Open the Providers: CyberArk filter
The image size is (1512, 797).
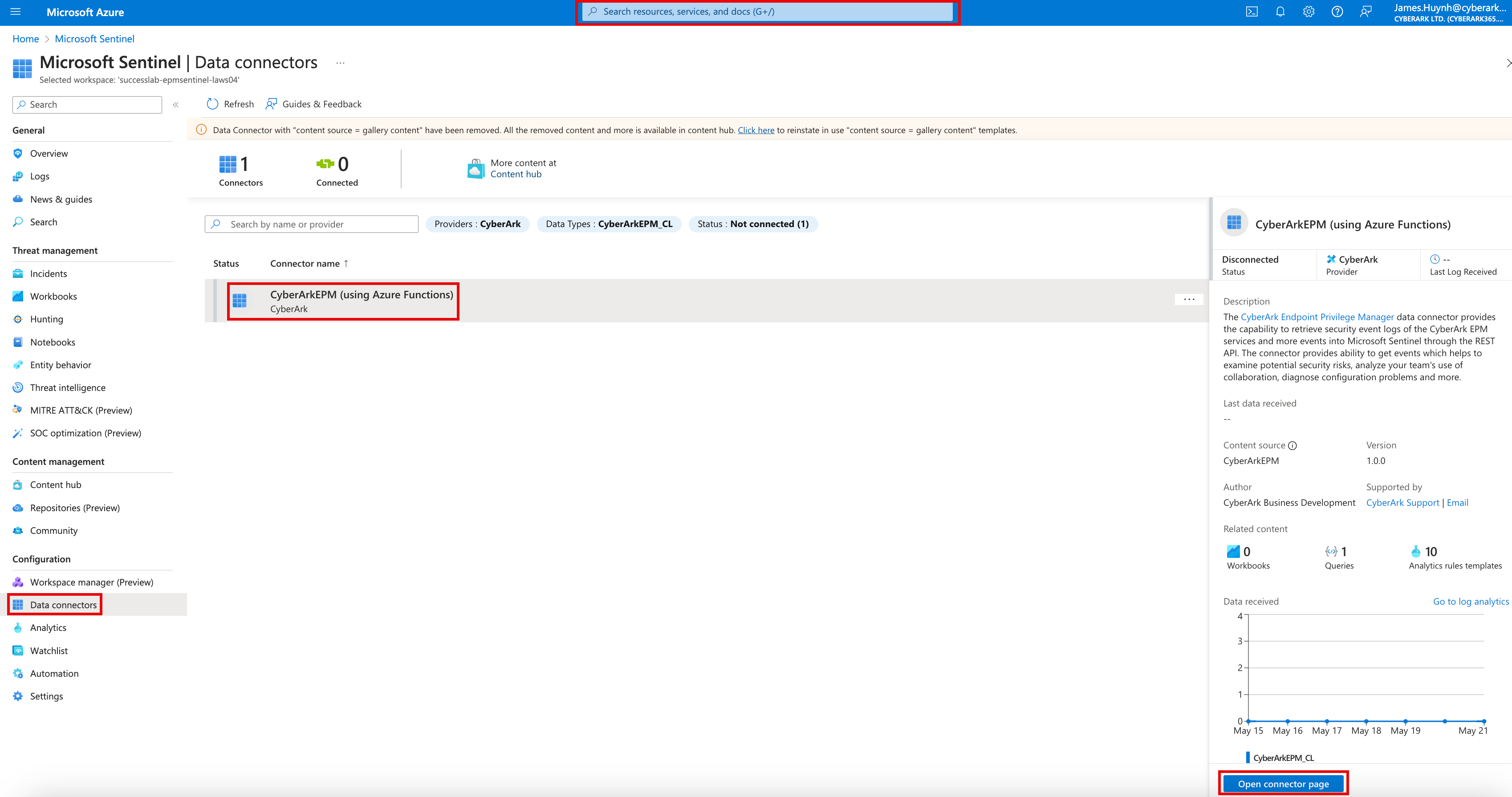477,224
